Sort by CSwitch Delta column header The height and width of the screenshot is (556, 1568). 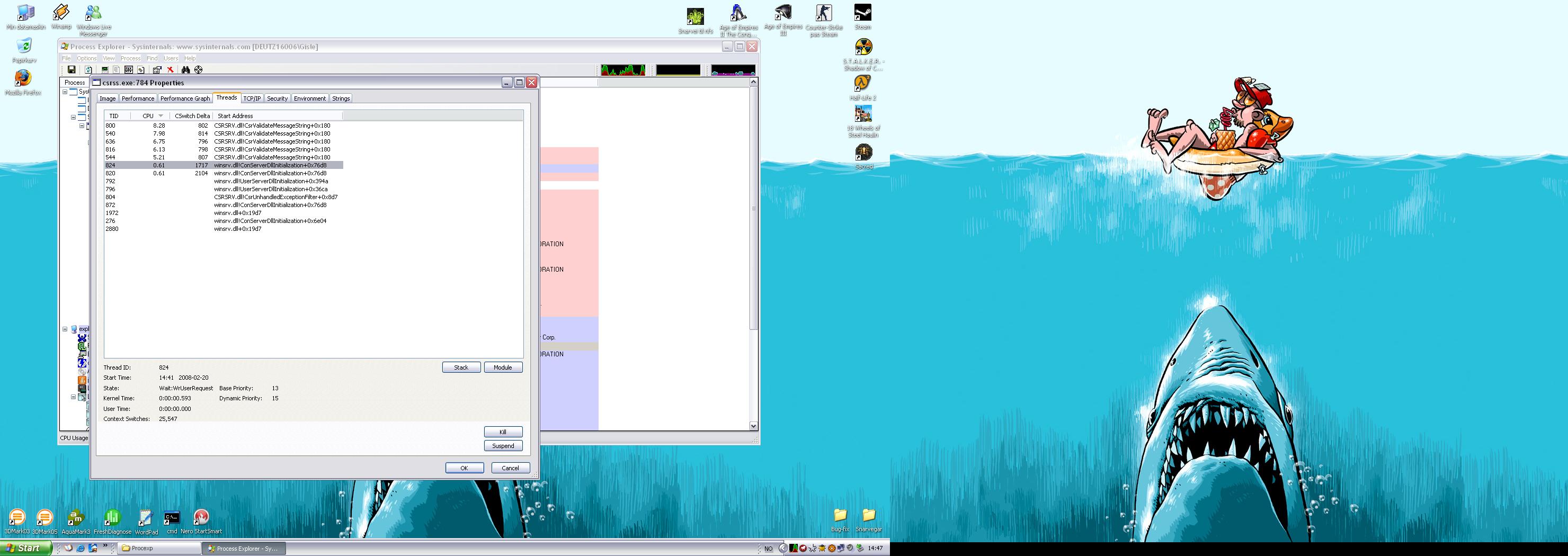(192, 115)
